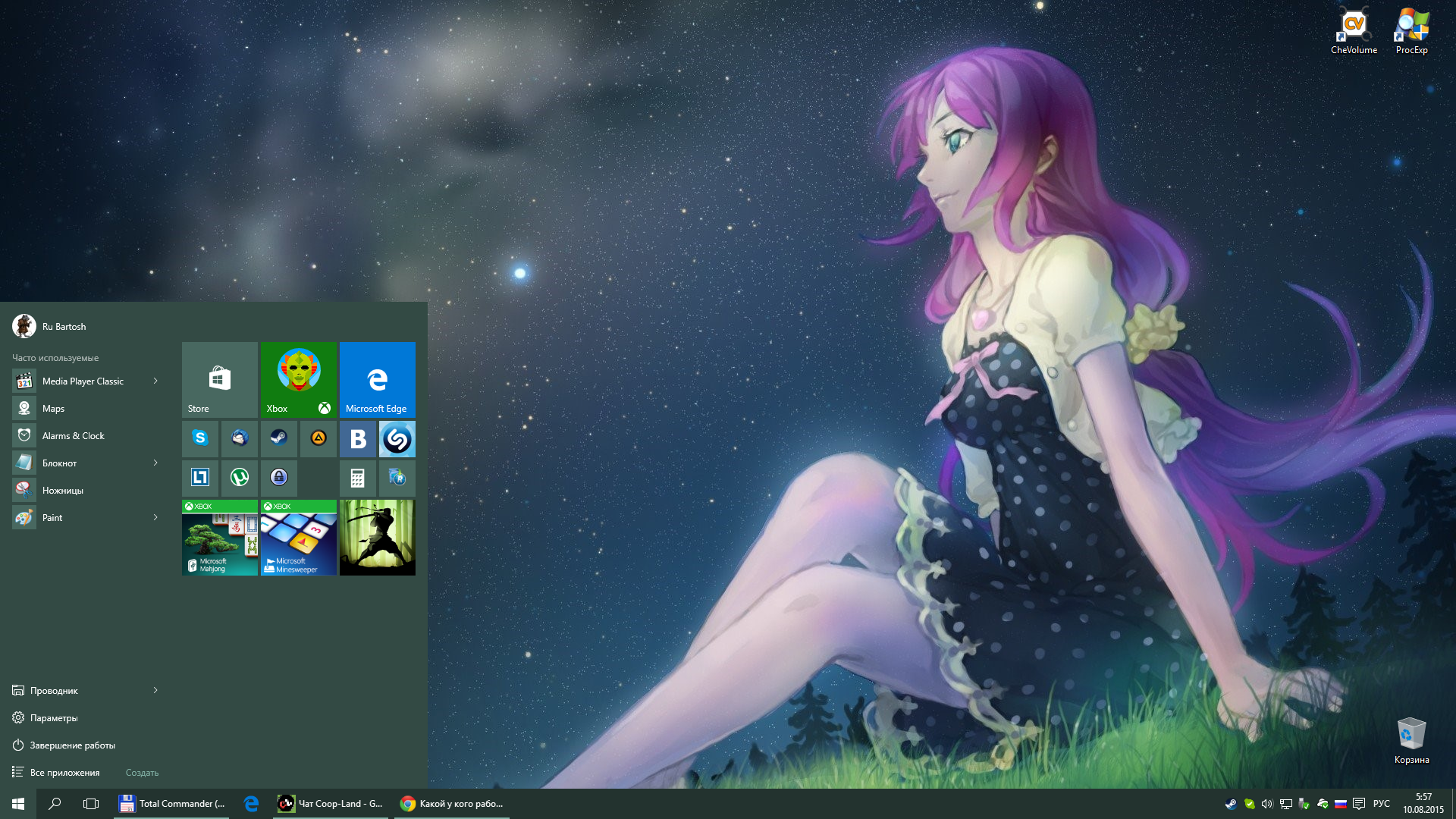Open the VK (B) tile
The width and height of the screenshot is (1456, 819).
(358, 438)
